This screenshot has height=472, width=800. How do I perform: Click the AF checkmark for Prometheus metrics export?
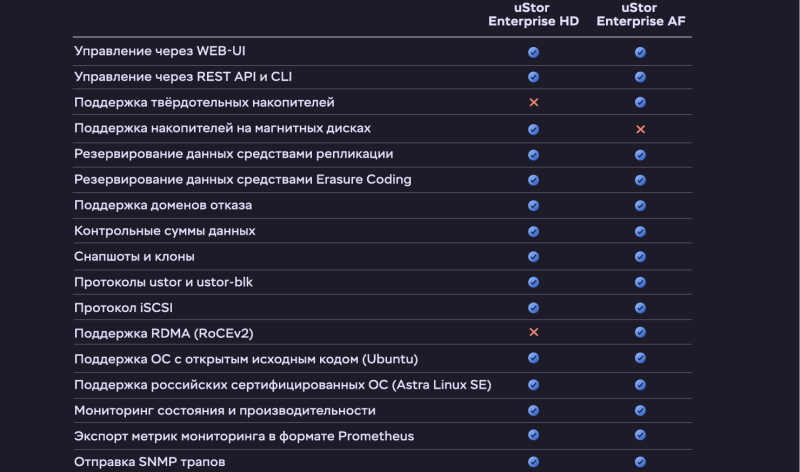640,435
